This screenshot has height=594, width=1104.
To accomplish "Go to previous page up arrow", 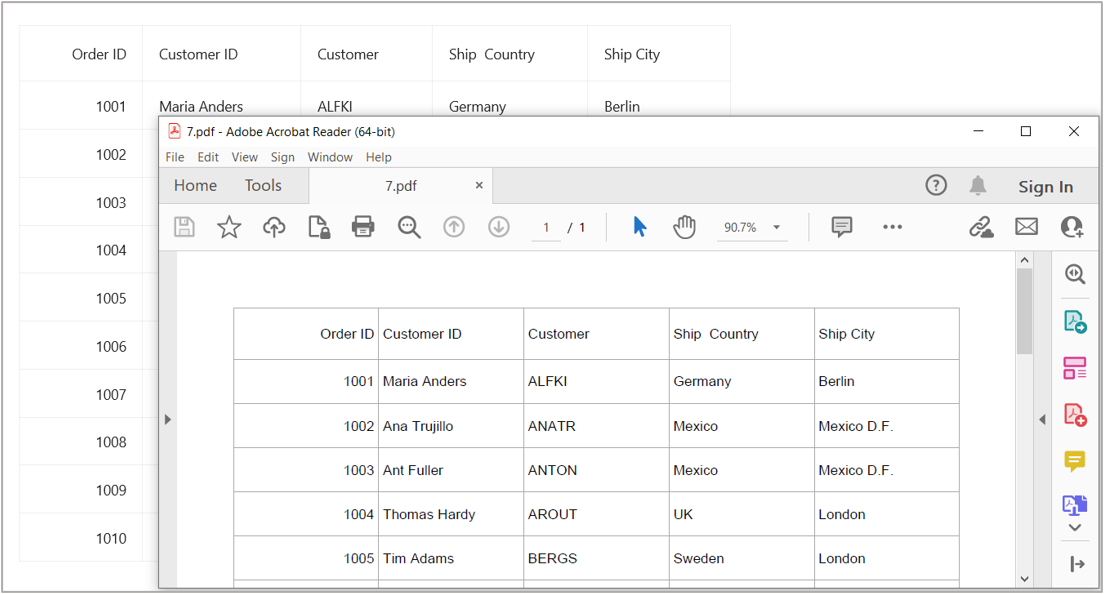I will (453, 227).
